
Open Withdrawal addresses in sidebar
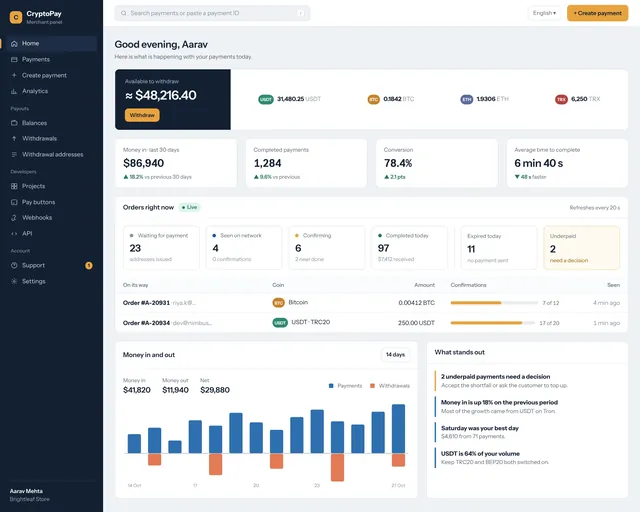pos(51,154)
